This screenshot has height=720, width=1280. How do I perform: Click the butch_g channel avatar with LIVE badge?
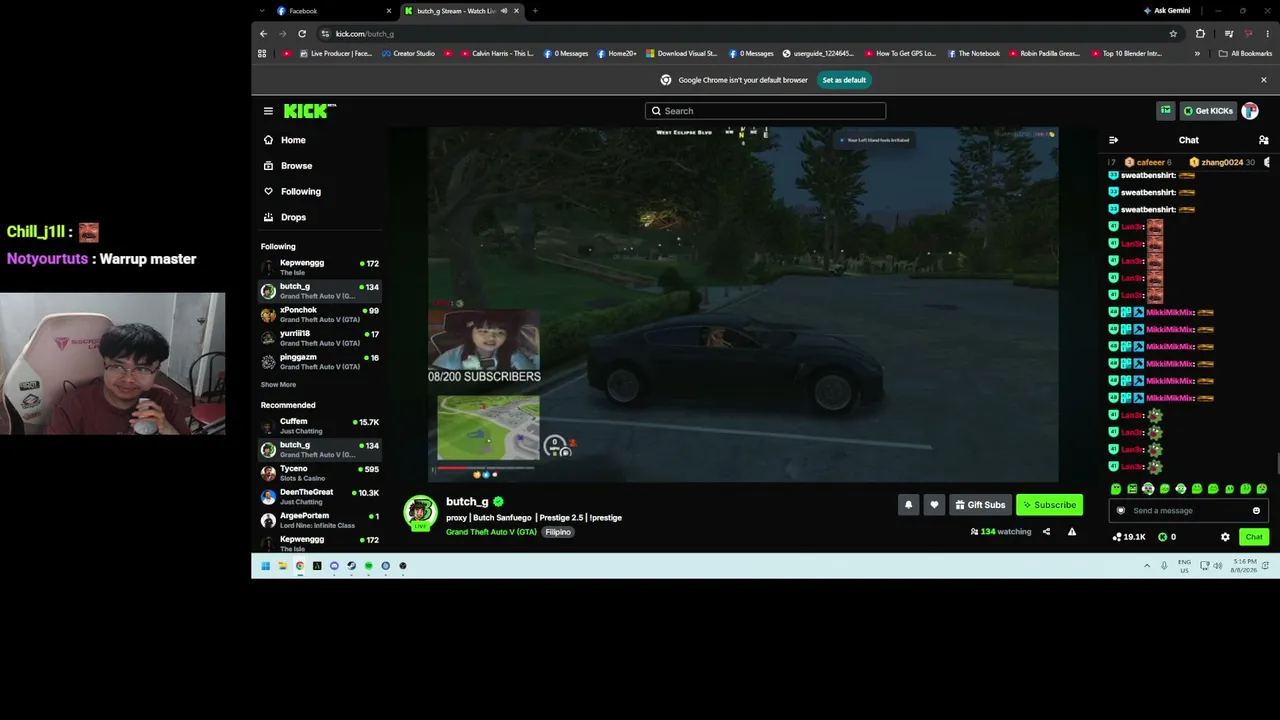[x=420, y=512]
